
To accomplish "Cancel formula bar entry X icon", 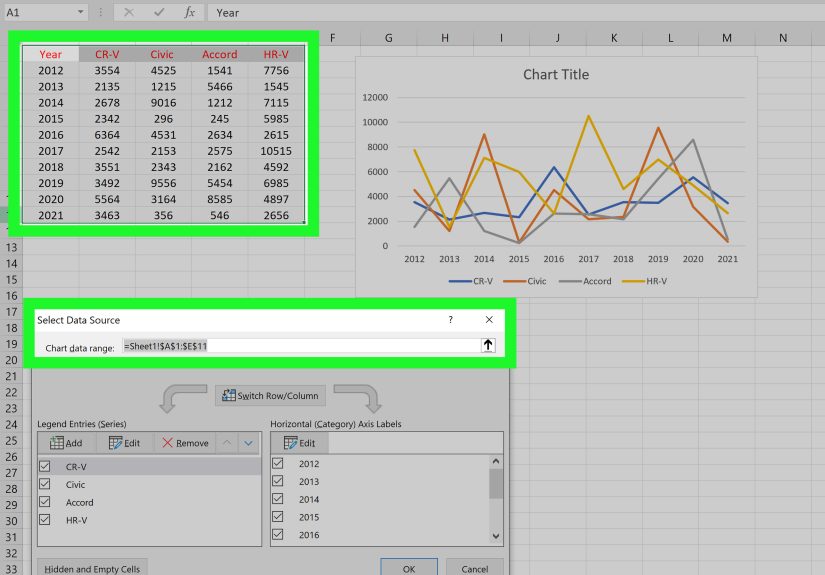I will pyautogui.click(x=128, y=12).
